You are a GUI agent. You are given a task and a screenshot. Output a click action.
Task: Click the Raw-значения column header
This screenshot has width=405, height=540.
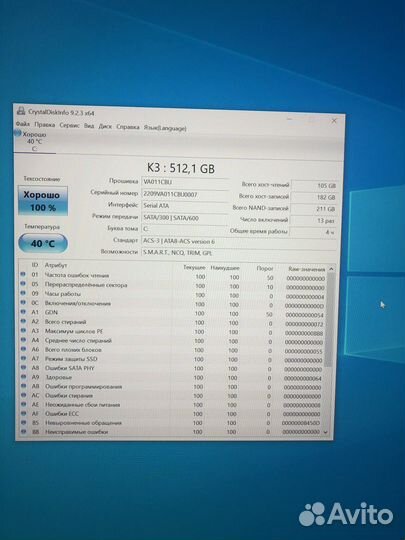pyautogui.click(x=307, y=269)
